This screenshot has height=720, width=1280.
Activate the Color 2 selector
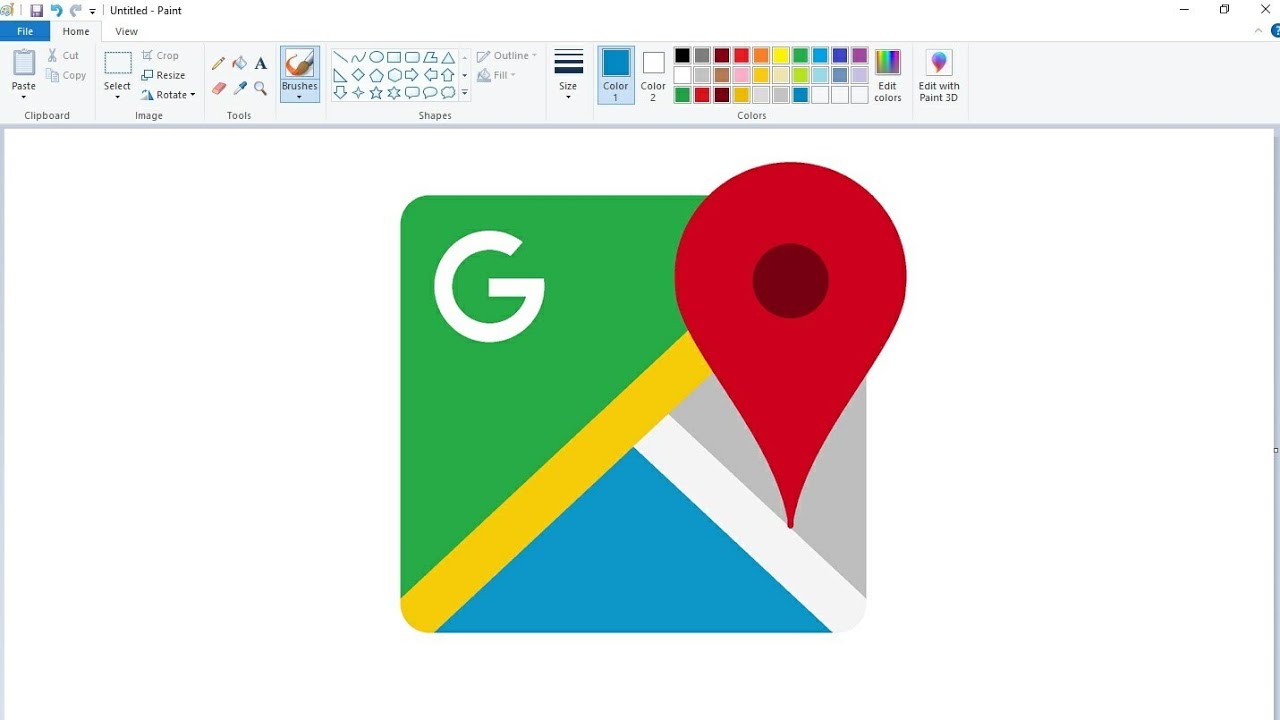pyautogui.click(x=653, y=75)
